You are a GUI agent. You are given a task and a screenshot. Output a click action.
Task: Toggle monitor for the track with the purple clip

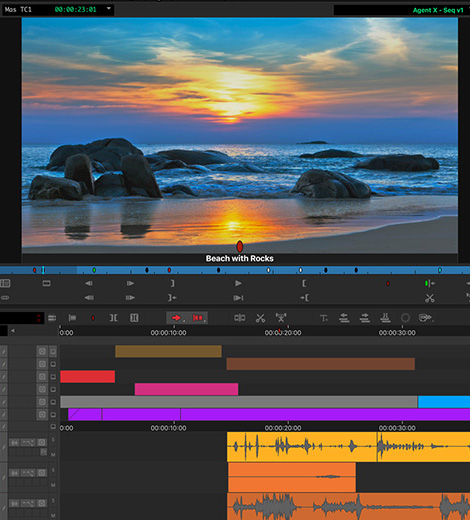pos(53,415)
